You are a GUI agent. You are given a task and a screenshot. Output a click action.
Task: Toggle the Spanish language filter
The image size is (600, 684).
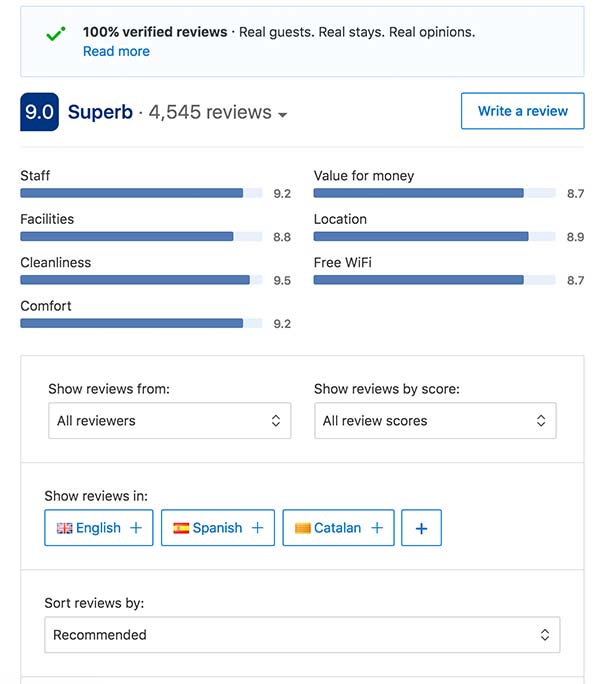click(x=218, y=528)
